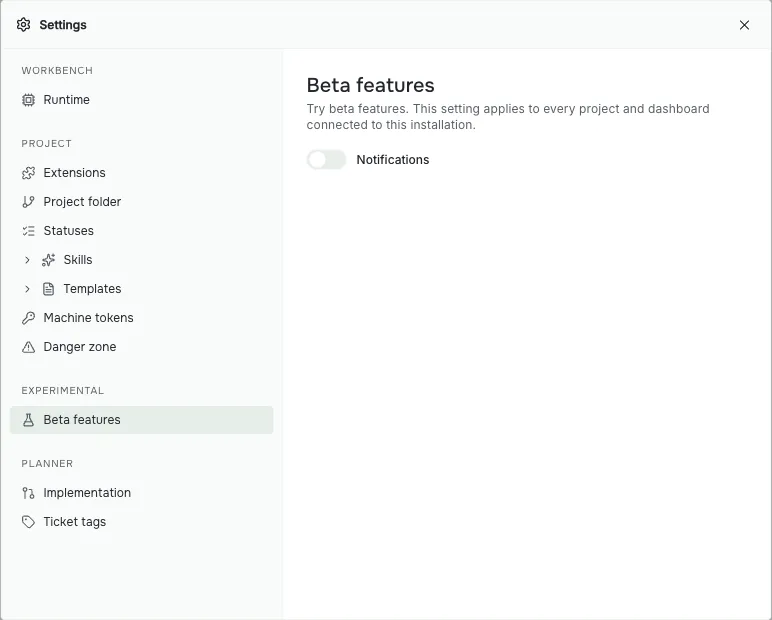Click the Extensions puzzle-piece icon
This screenshot has height=620, width=772.
[x=29, y=173]
